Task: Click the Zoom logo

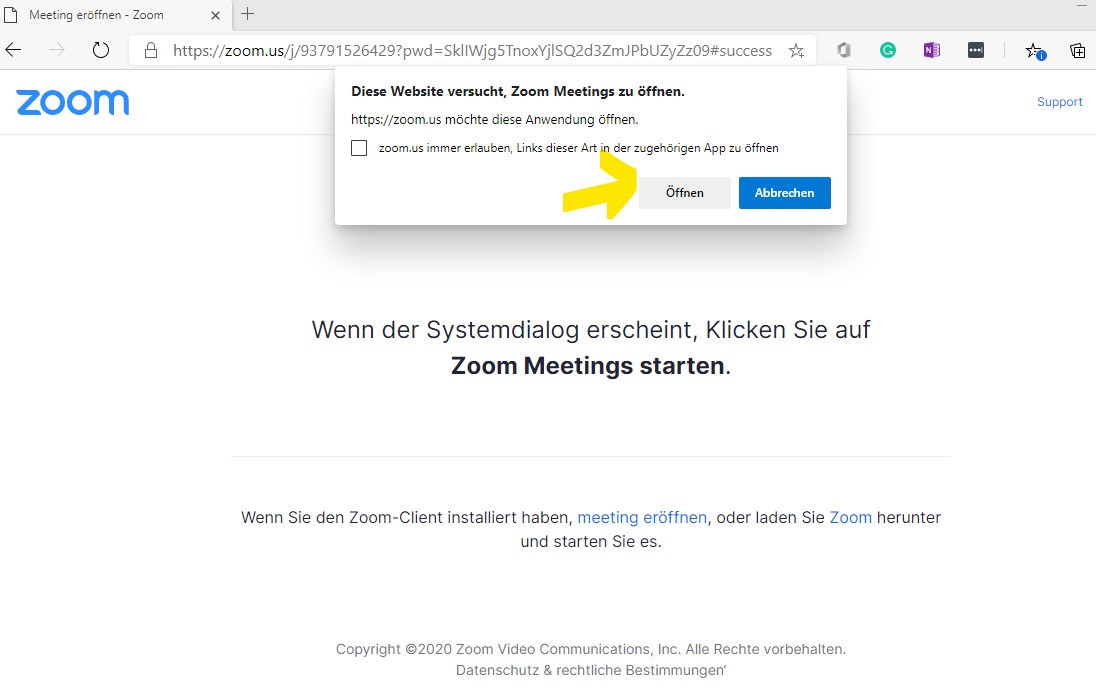Action: click(x=73, y=102)
